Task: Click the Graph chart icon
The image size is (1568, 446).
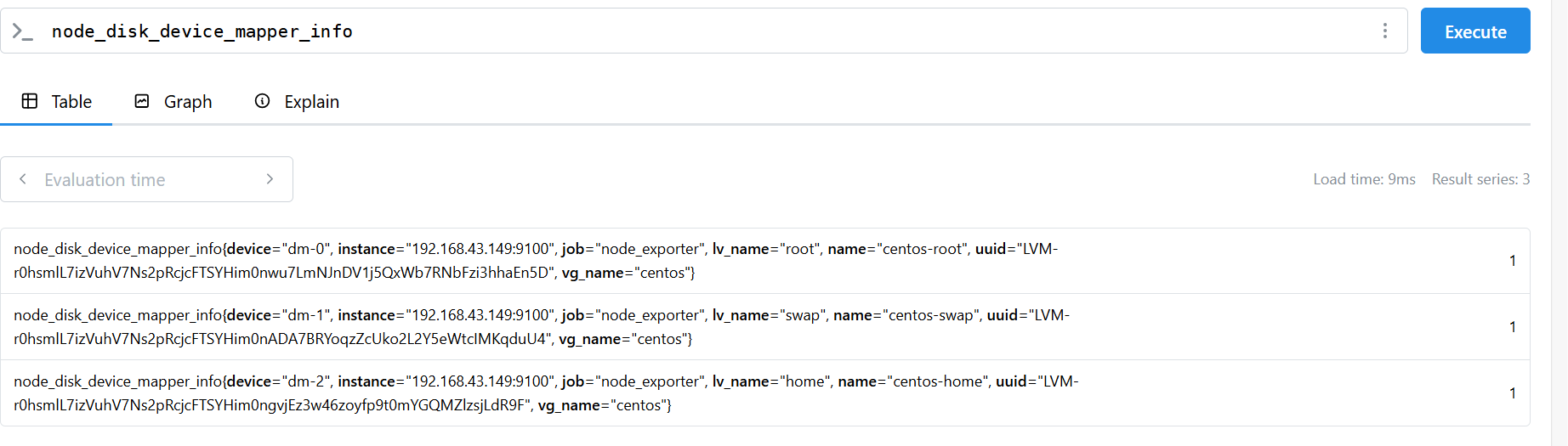Action: point(142,101)
